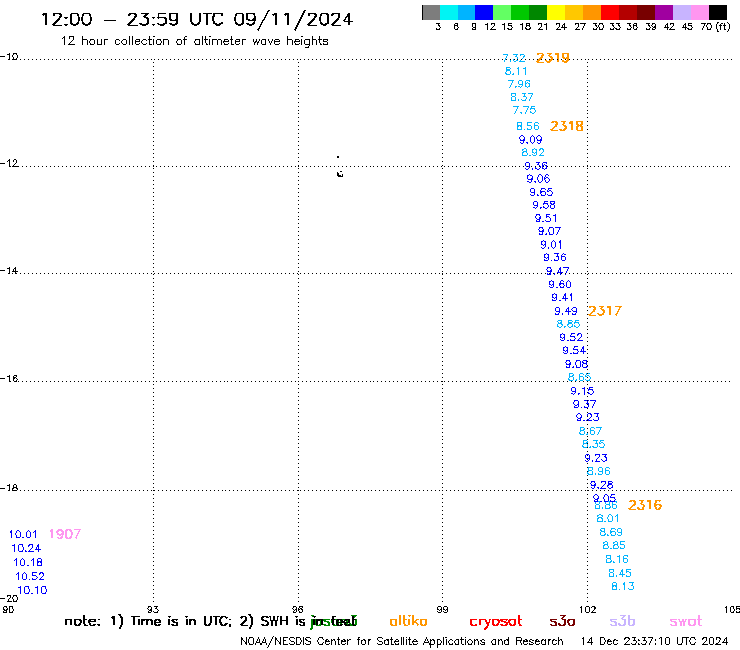The width and height of the screenshot is (740, 650).
Task: Click the wave height value 9.47
Action: [x=557, y=271]
